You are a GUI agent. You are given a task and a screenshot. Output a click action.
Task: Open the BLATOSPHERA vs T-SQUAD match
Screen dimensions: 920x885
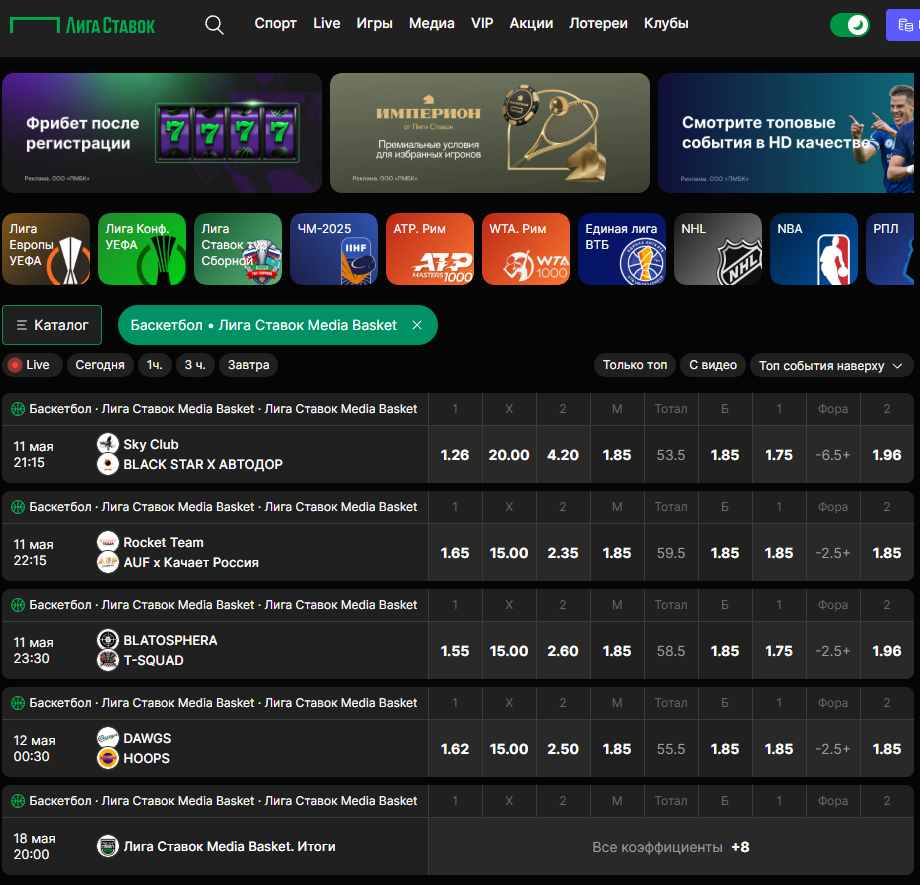click(215, 650)
